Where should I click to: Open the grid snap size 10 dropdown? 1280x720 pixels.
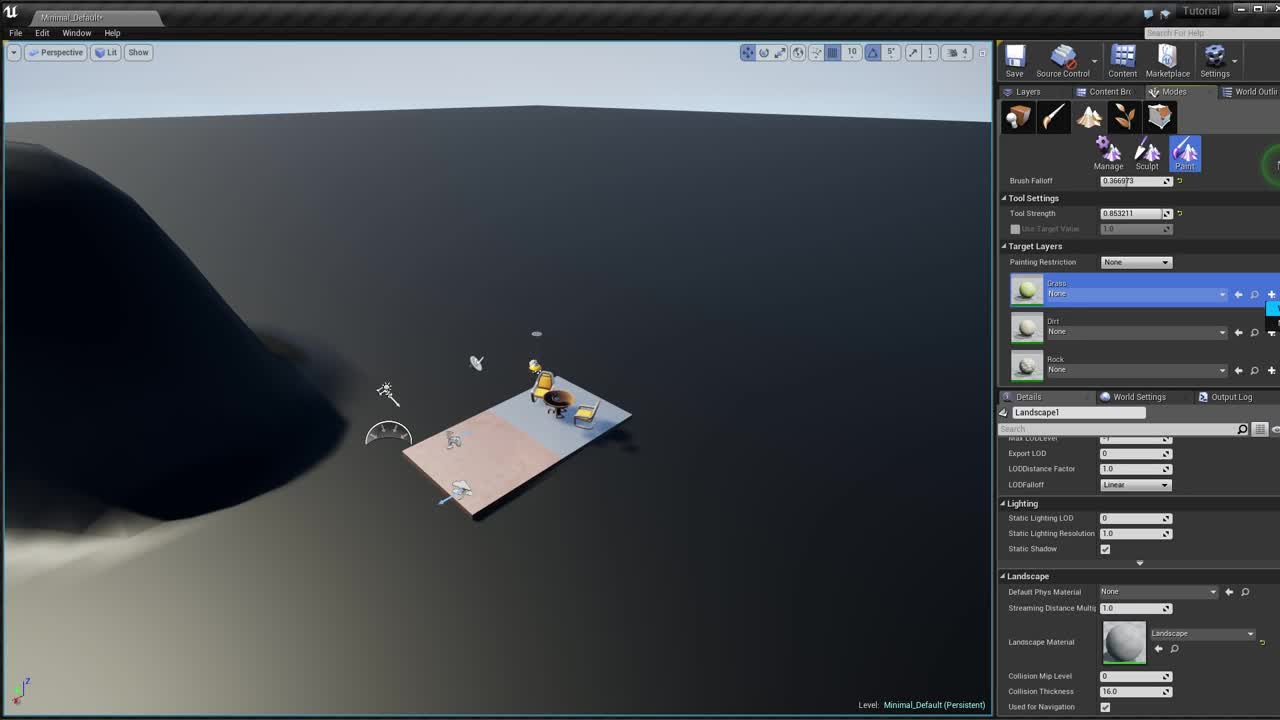852,53
